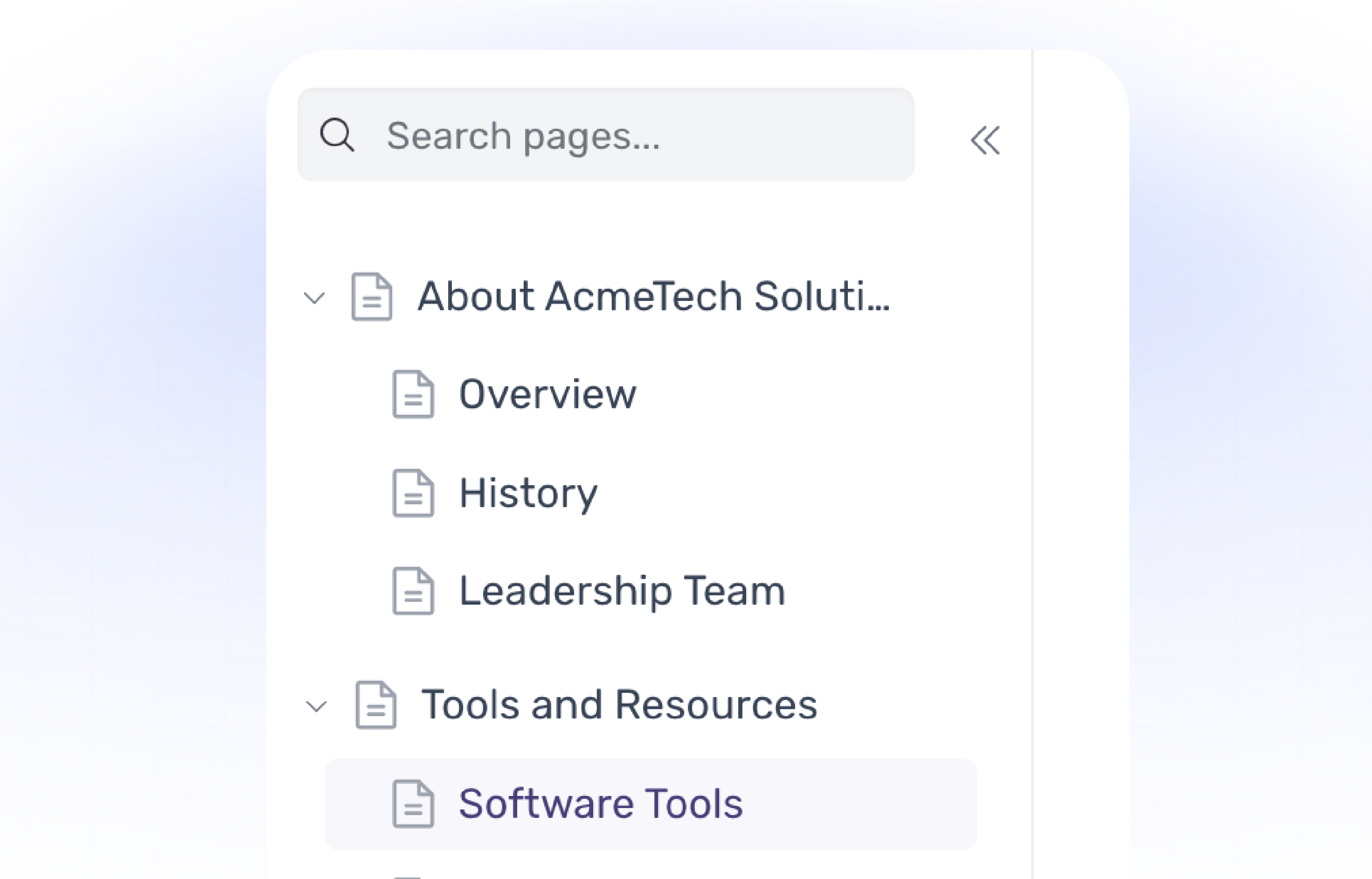Open the Leadership Team page

(621, 591)
